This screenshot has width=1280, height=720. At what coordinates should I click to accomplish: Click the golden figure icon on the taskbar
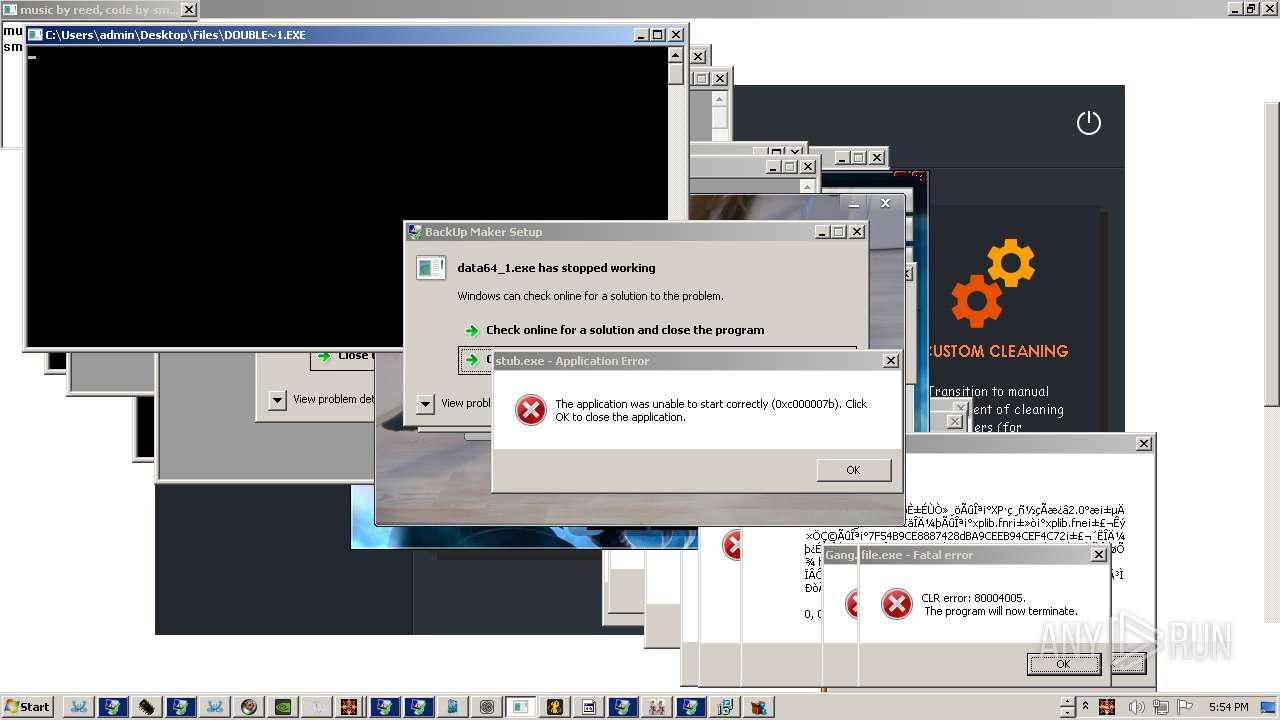tap(555, 707)
